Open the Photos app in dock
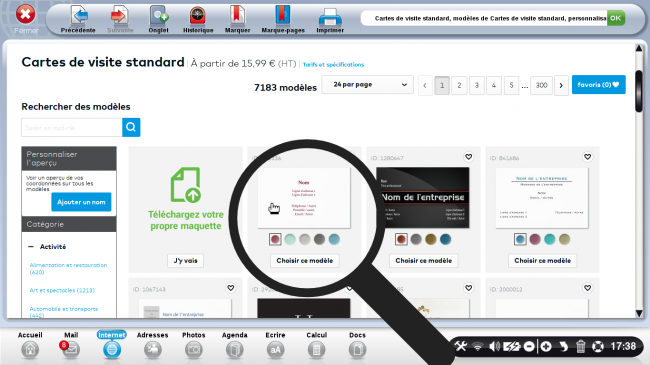Image resolution: width=650 pixels, height=365 pixels. tap(194, 345)
